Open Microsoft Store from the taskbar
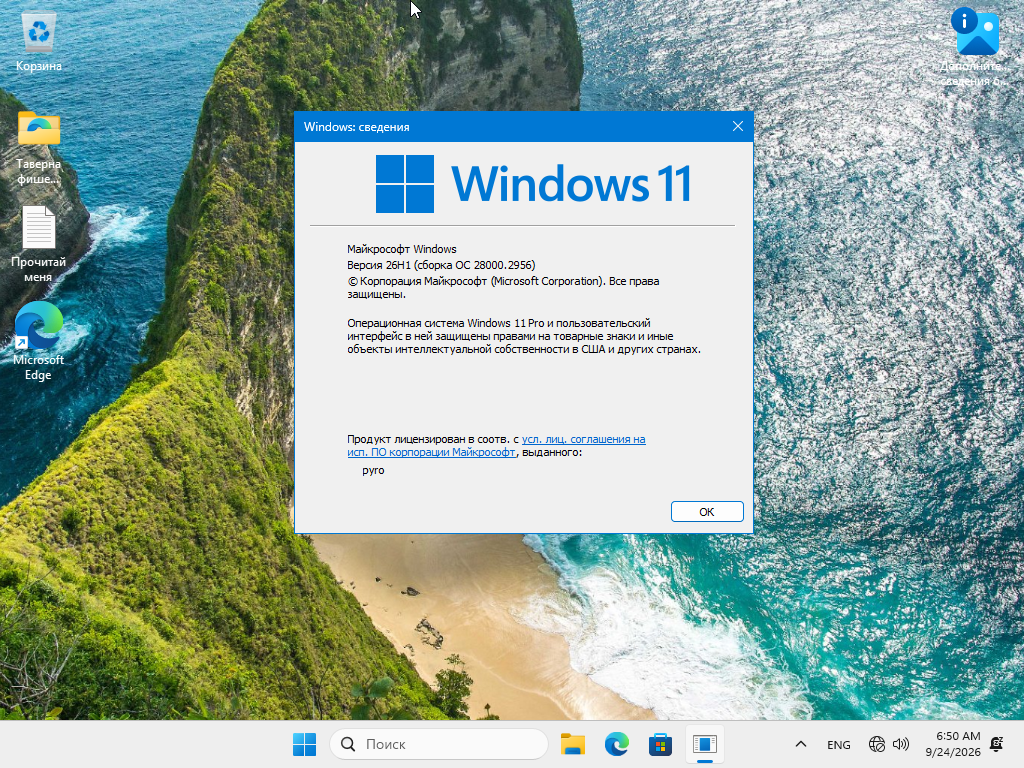 [660, 744]
